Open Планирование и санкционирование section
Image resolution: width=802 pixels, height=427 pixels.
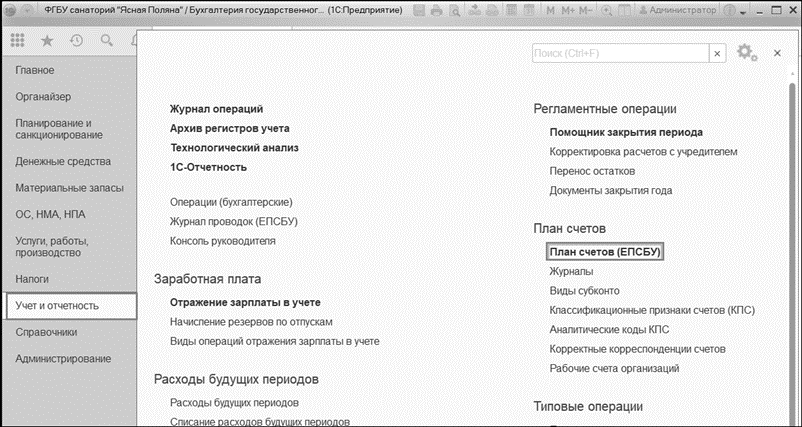59,129
